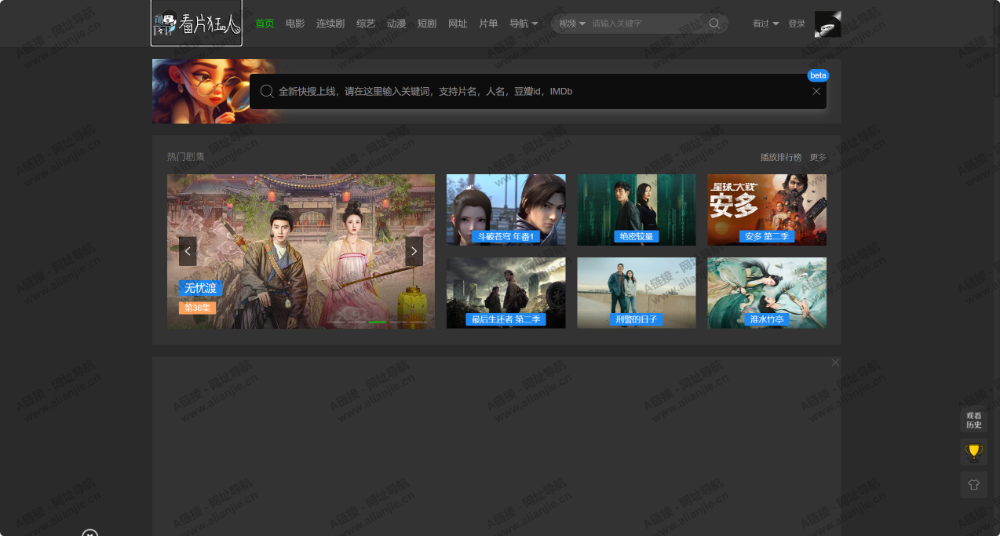Screen dimensions: 1000x536
Task: Select 综艺 in the top navigation
Action: [366, 24]
